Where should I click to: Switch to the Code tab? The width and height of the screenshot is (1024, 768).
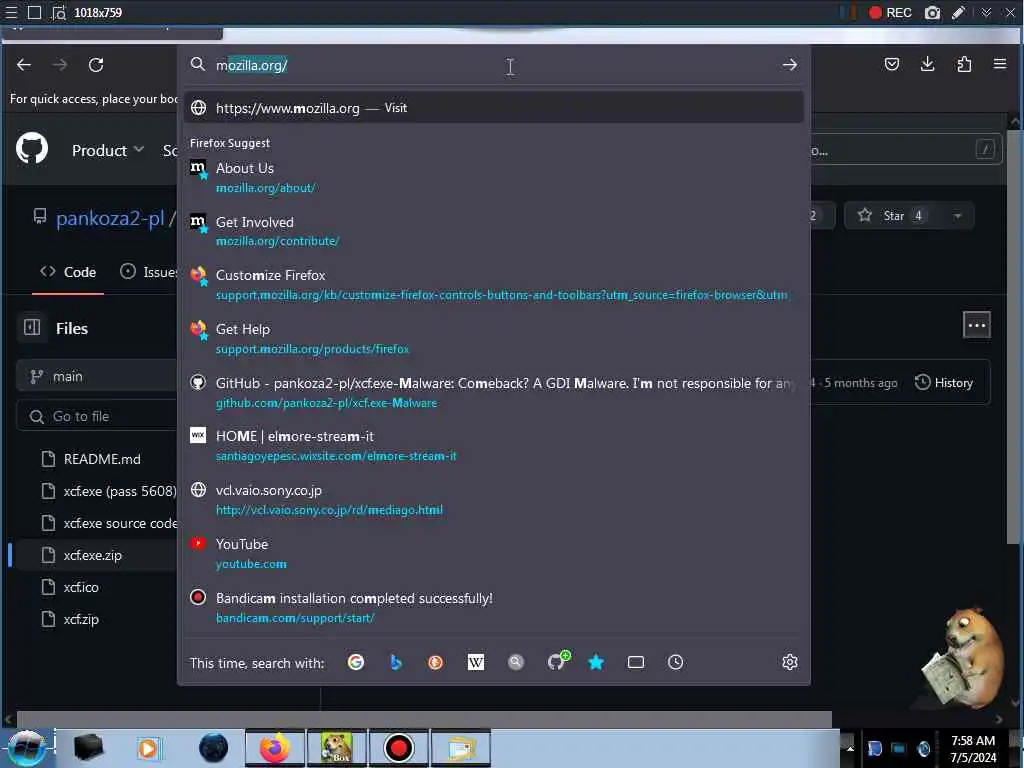click(68, 272)
